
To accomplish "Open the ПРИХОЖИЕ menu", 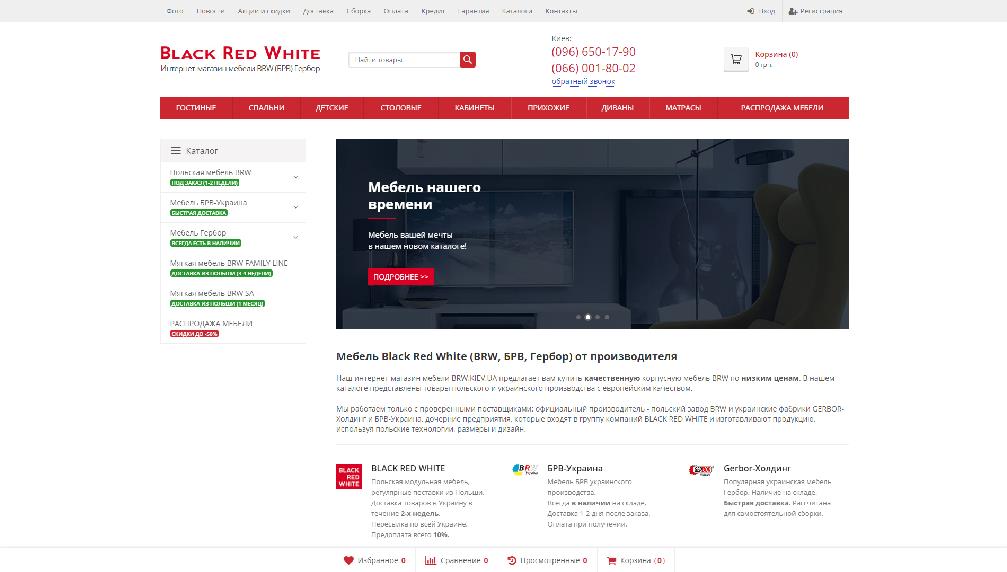I will tap(548, 108).
